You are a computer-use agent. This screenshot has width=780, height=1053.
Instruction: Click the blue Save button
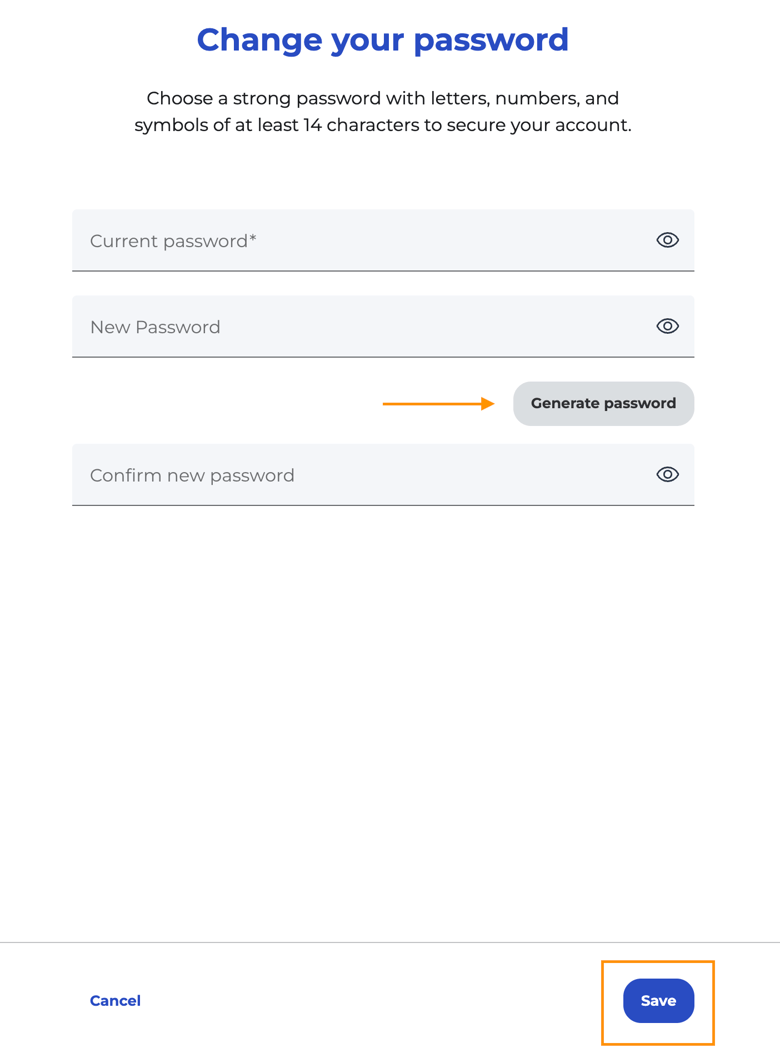pyautogui.click(x=657, y=1000)
